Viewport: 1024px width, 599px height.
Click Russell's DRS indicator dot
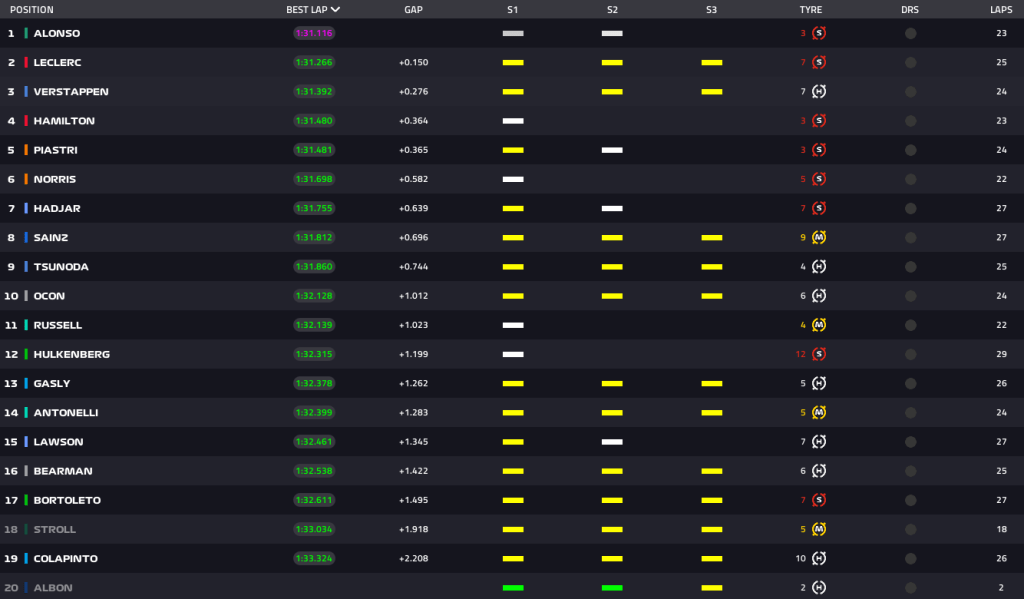click(x=910, y=325)
